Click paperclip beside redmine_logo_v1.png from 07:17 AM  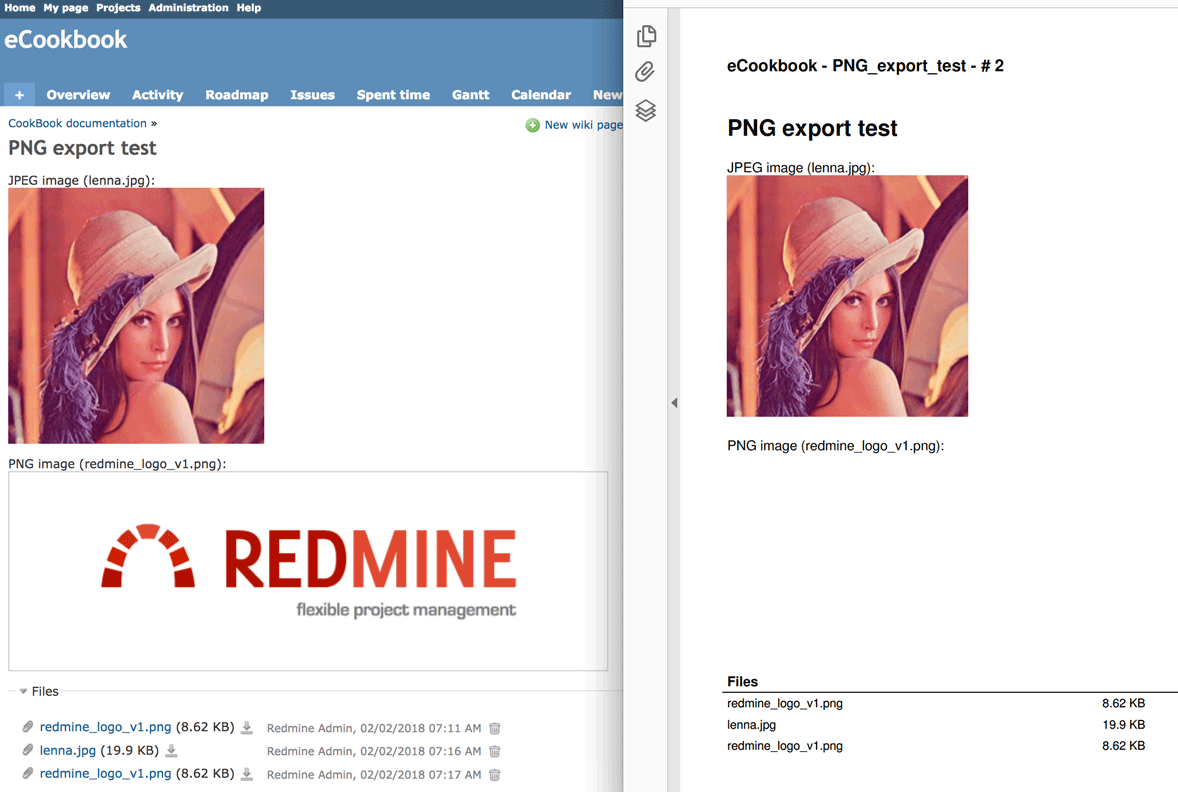coord(28,773)
